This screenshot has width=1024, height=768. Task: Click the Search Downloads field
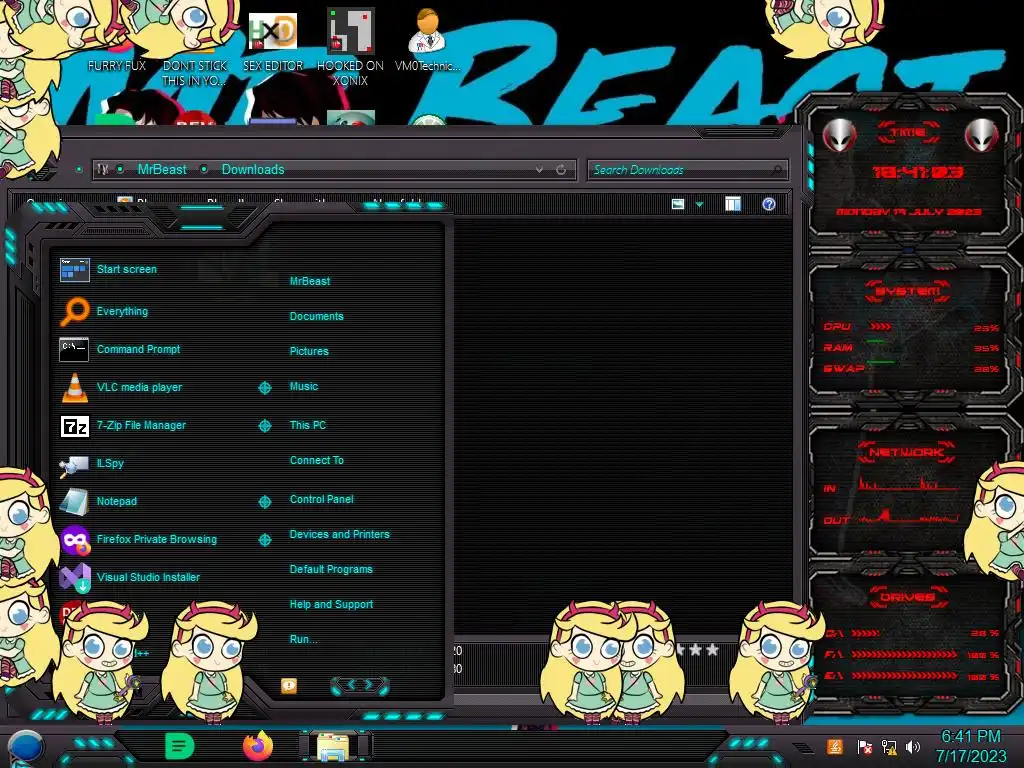[x=687, y=170]
